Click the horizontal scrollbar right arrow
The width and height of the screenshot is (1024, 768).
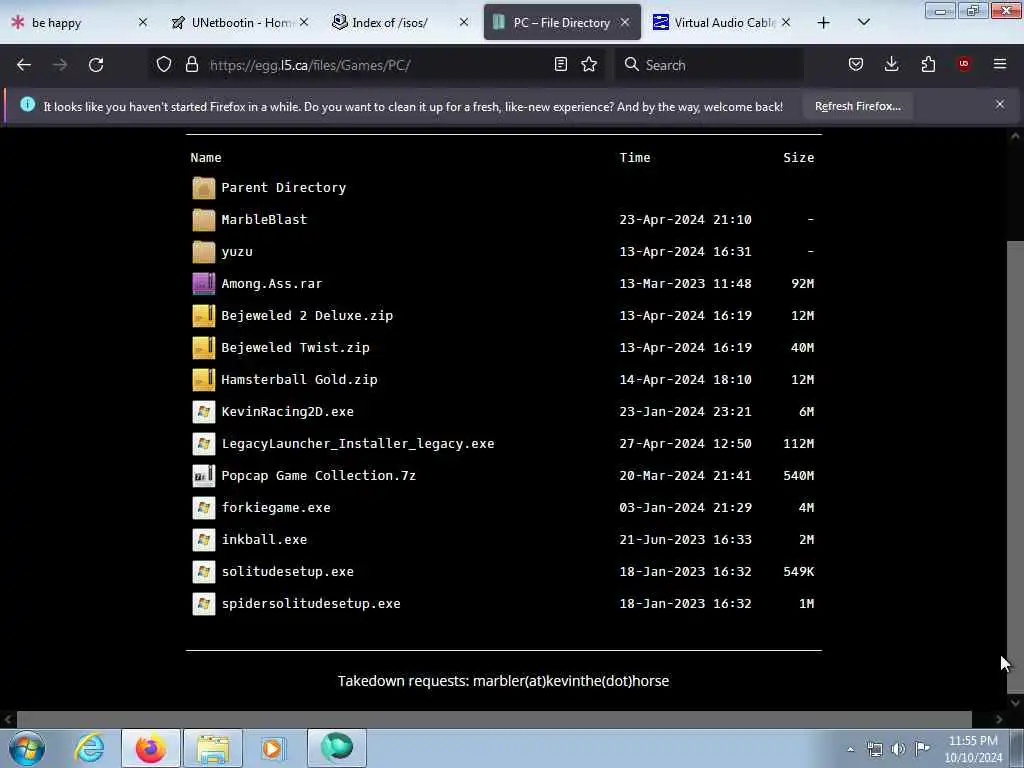click(999, 719)
